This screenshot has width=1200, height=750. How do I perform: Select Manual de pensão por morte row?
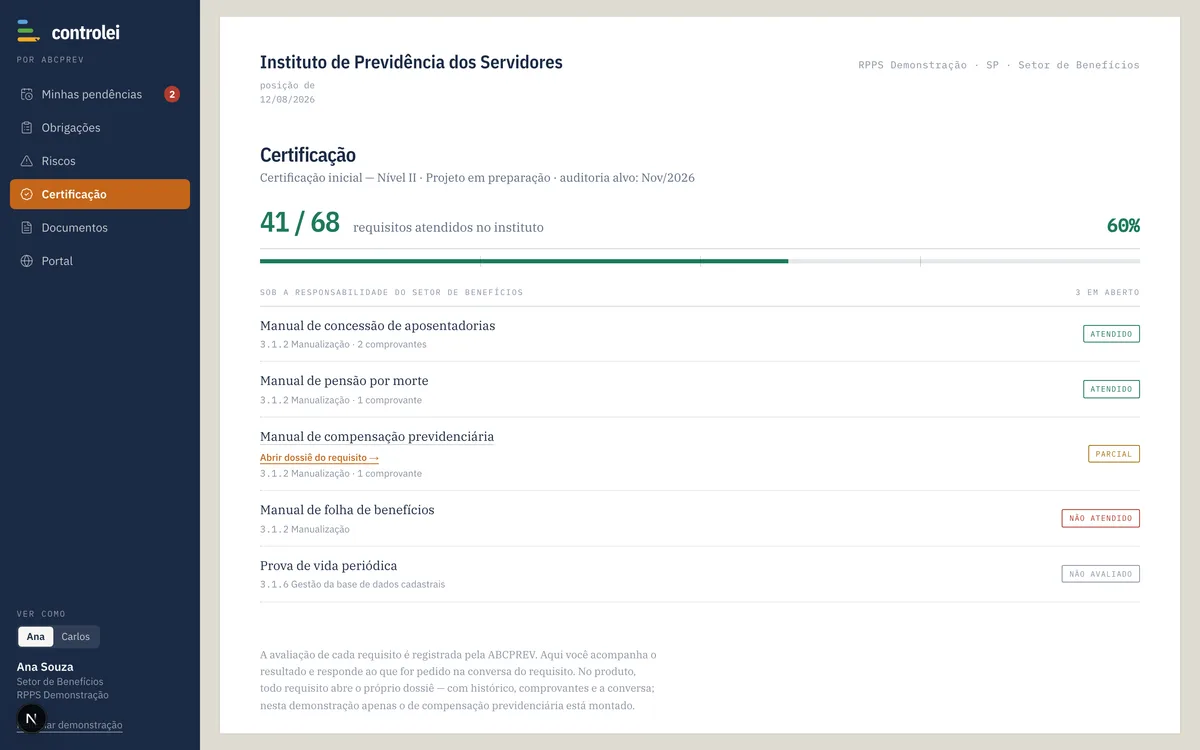[x=700, y=389]
